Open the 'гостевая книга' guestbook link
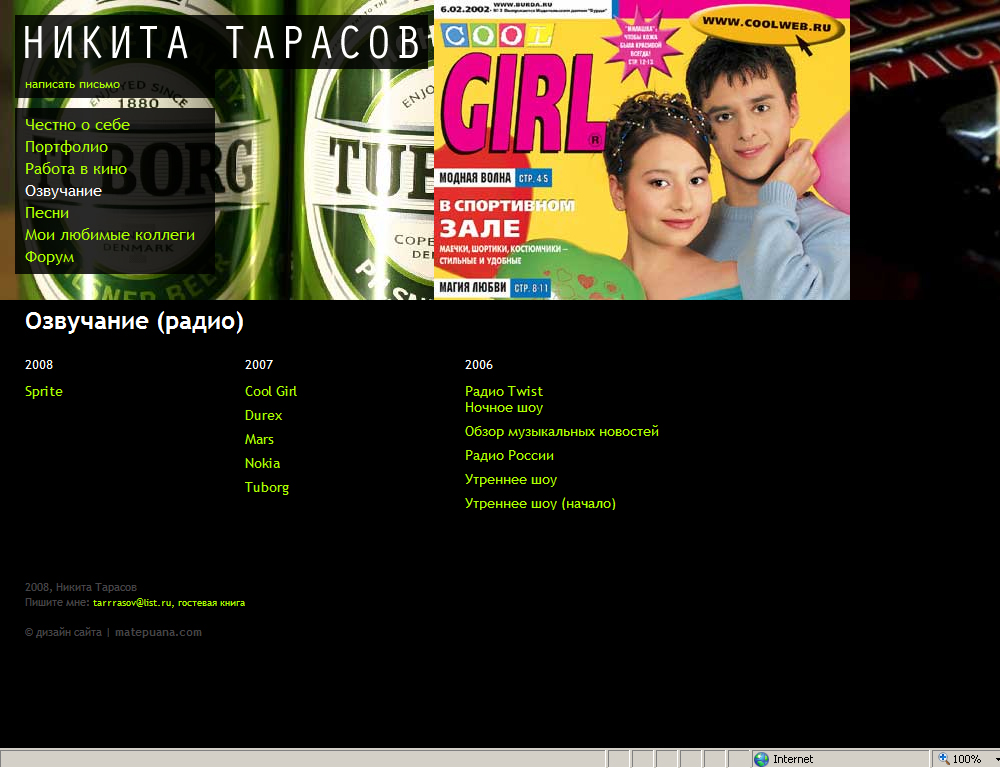The width and height of the screenshot is (1000, 768). coord(211,603)
